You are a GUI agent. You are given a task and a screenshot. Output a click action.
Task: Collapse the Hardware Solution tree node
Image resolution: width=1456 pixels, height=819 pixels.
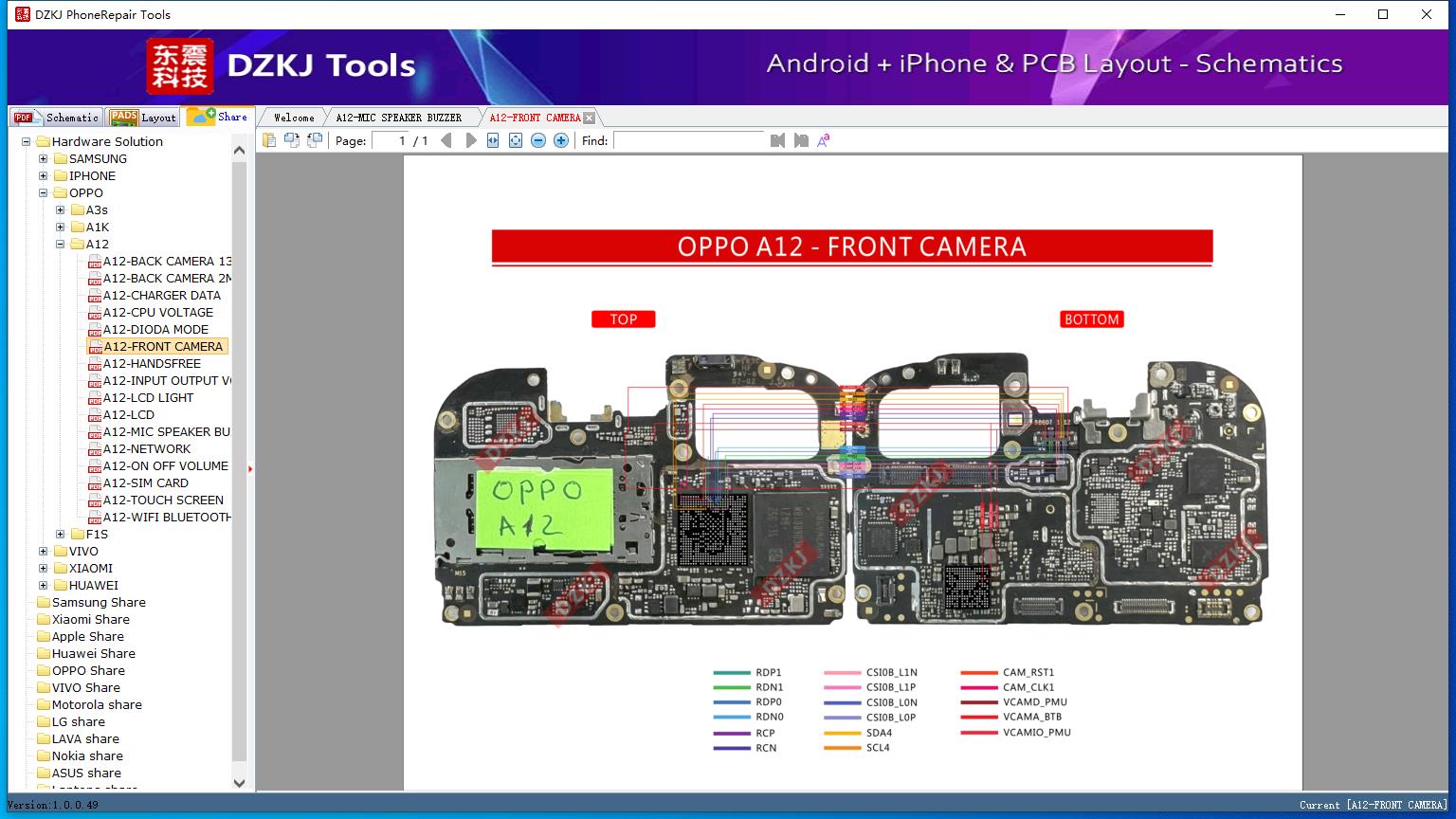(x=27, y=142)
